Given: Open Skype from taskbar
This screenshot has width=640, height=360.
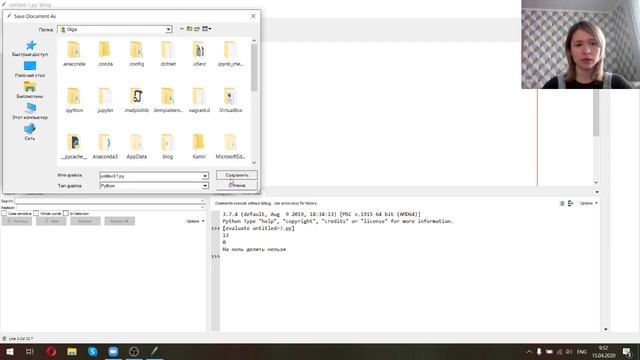Looking at the screenshot, I should (x=93, y=351).
